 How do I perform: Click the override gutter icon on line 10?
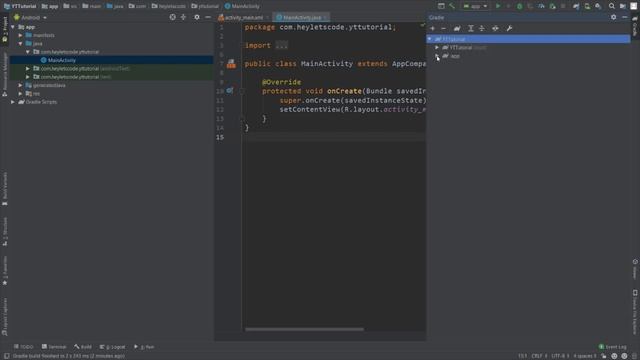[x=230, y=91]
